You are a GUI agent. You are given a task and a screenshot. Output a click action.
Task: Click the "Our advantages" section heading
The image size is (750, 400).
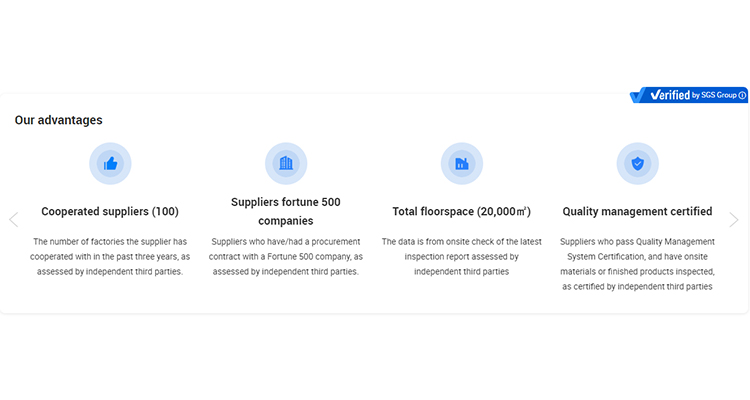58,120
